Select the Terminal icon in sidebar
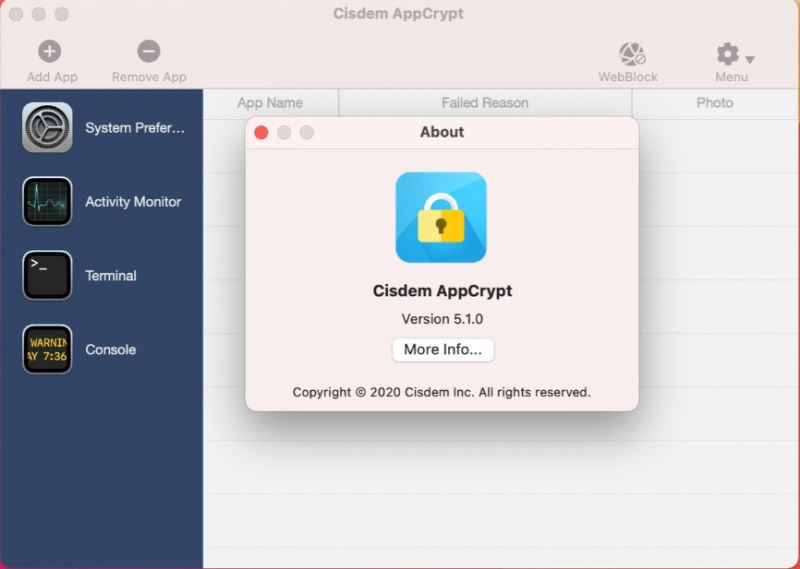 [47, 275]
